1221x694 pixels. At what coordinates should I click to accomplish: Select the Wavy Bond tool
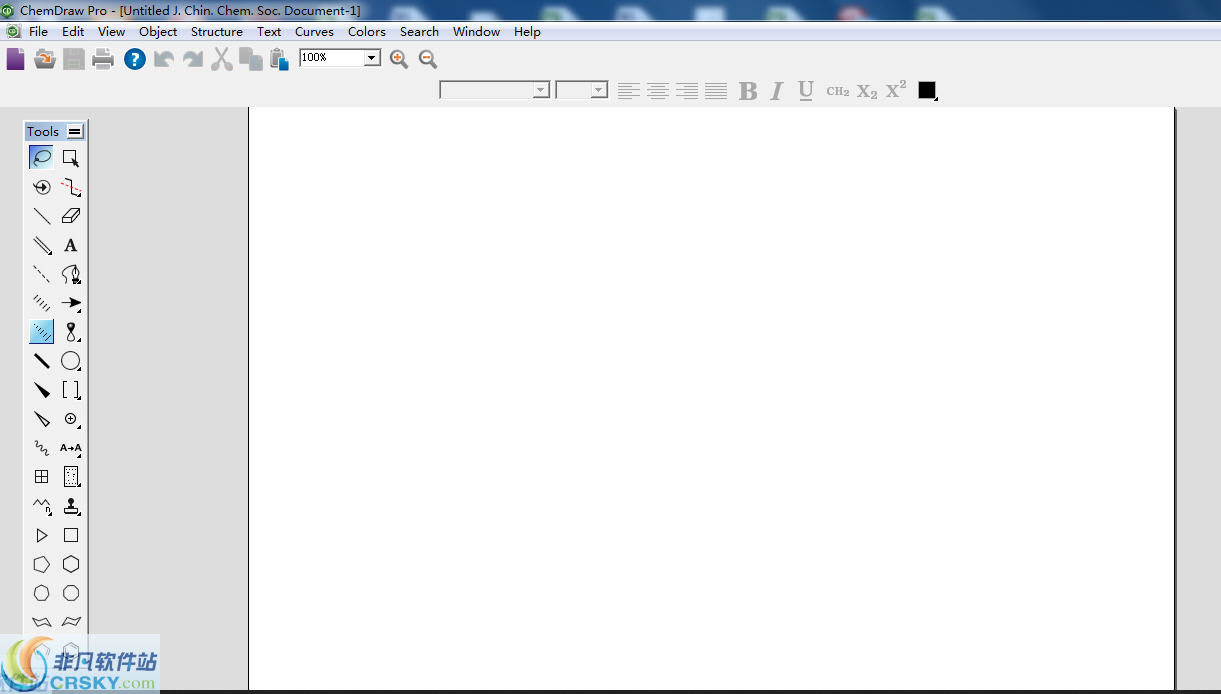click(41, 448)
